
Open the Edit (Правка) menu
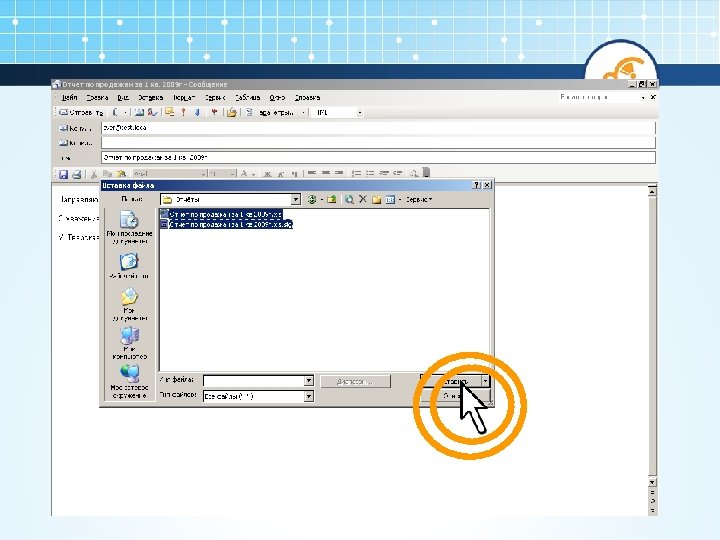[x=97, y=98]
